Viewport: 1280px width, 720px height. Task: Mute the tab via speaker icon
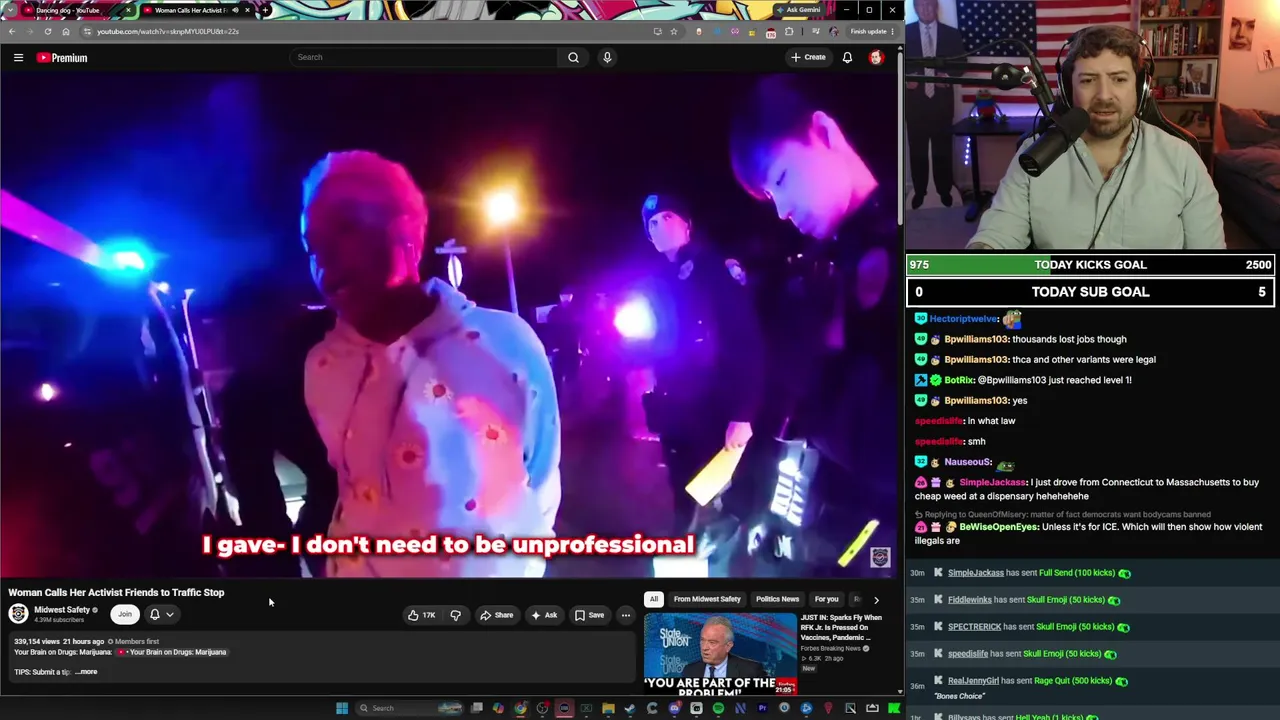pyautogui.click(x=235, y=10)
